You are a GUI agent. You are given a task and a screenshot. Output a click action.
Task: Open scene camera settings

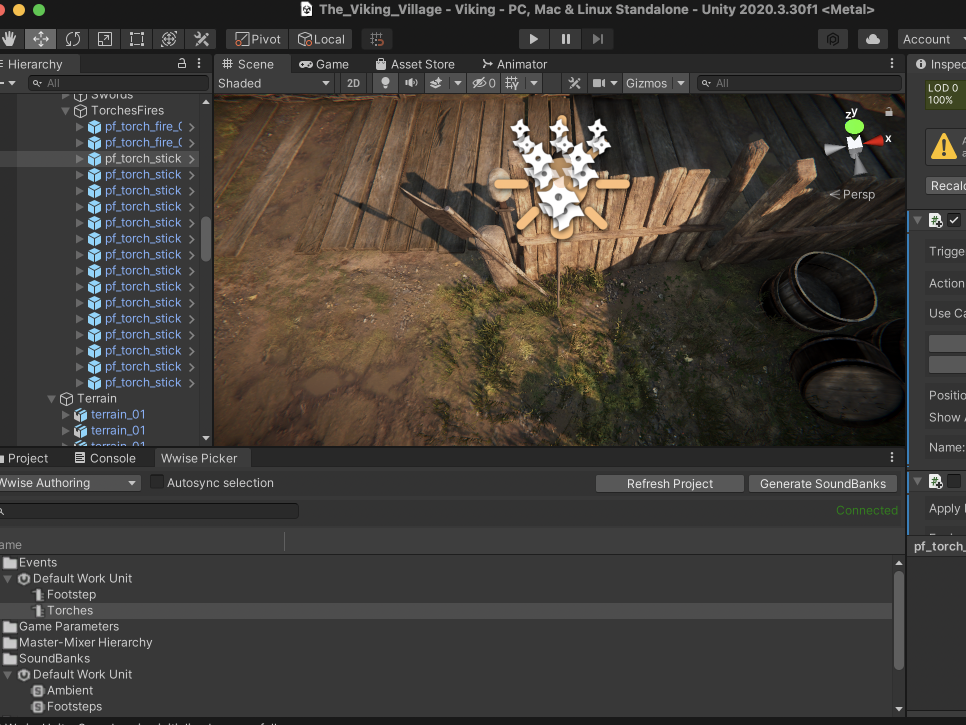(x=598, y=83)
